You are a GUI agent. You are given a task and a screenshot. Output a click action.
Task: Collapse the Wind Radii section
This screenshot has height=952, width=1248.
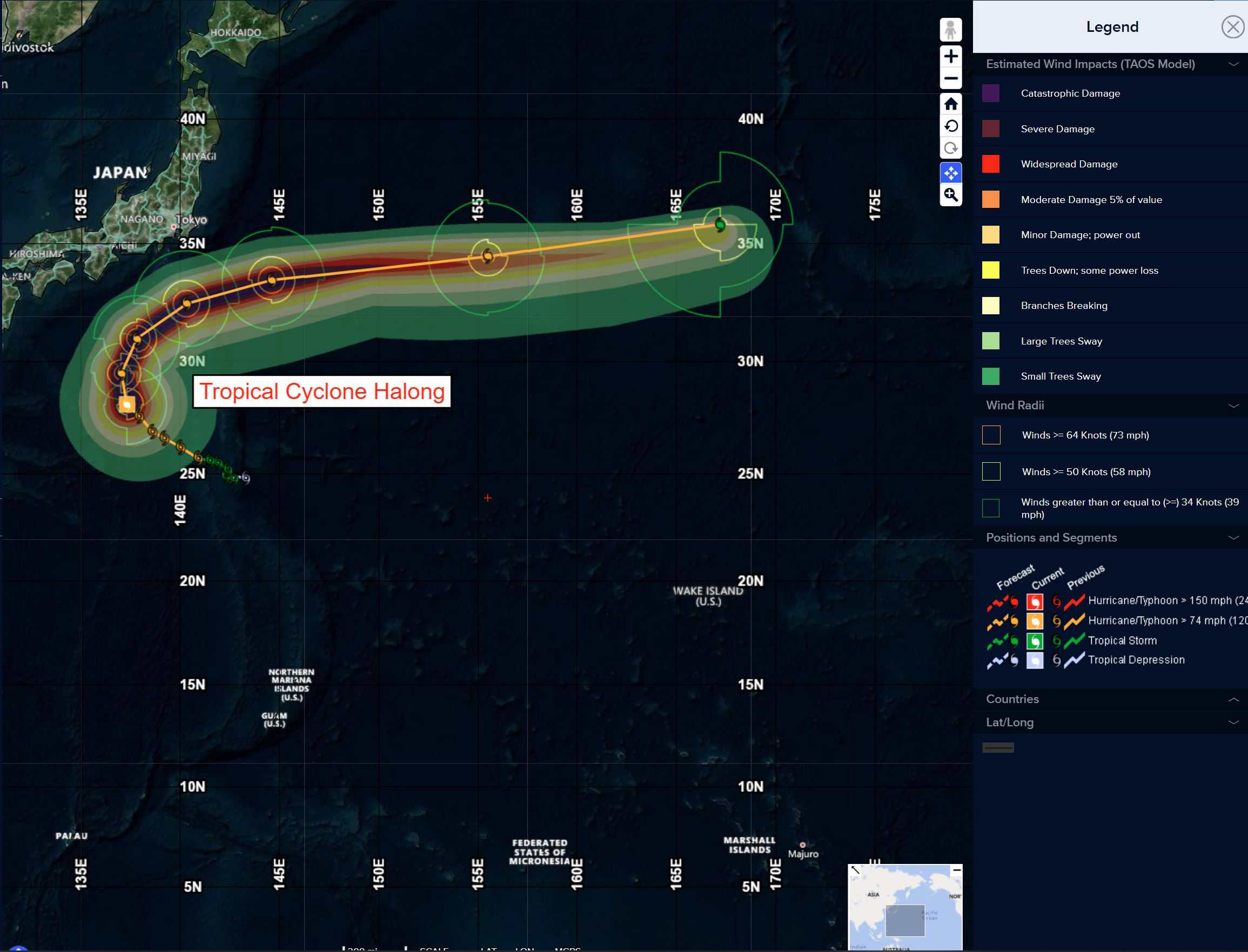(1233, 406)
